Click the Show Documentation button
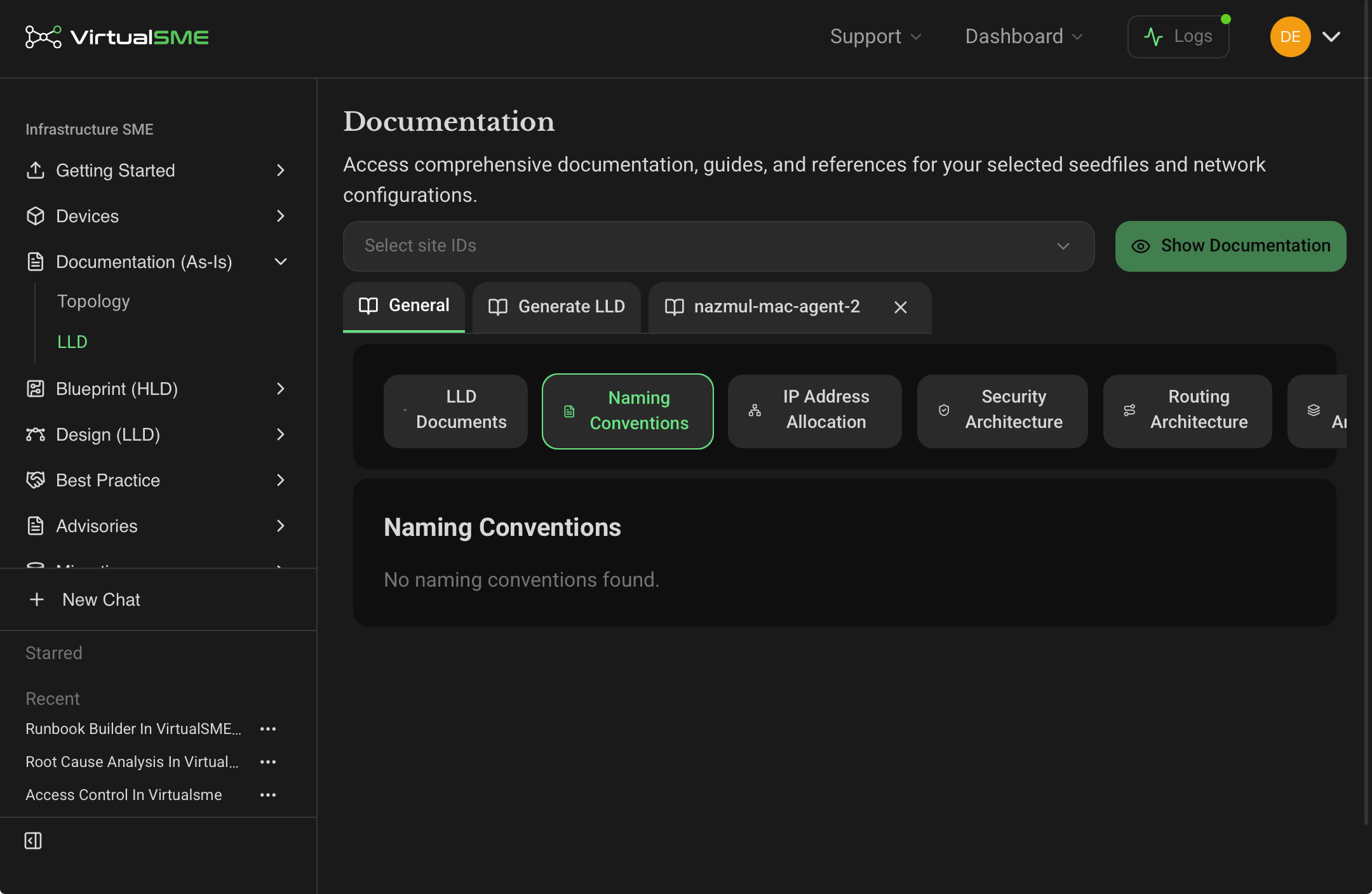 pyautogui.click(x=1230, y=246)
